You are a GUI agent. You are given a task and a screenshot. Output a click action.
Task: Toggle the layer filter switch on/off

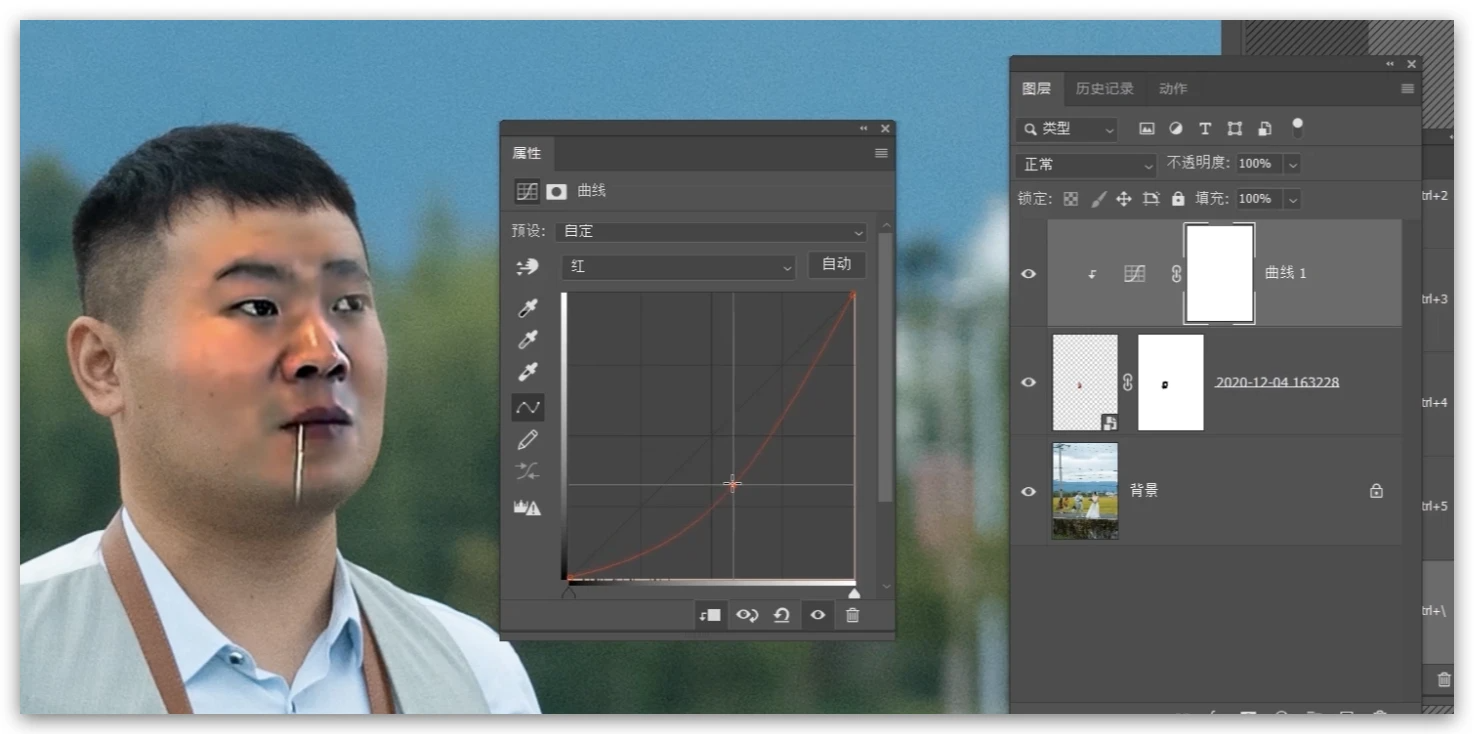[1297, 128]
